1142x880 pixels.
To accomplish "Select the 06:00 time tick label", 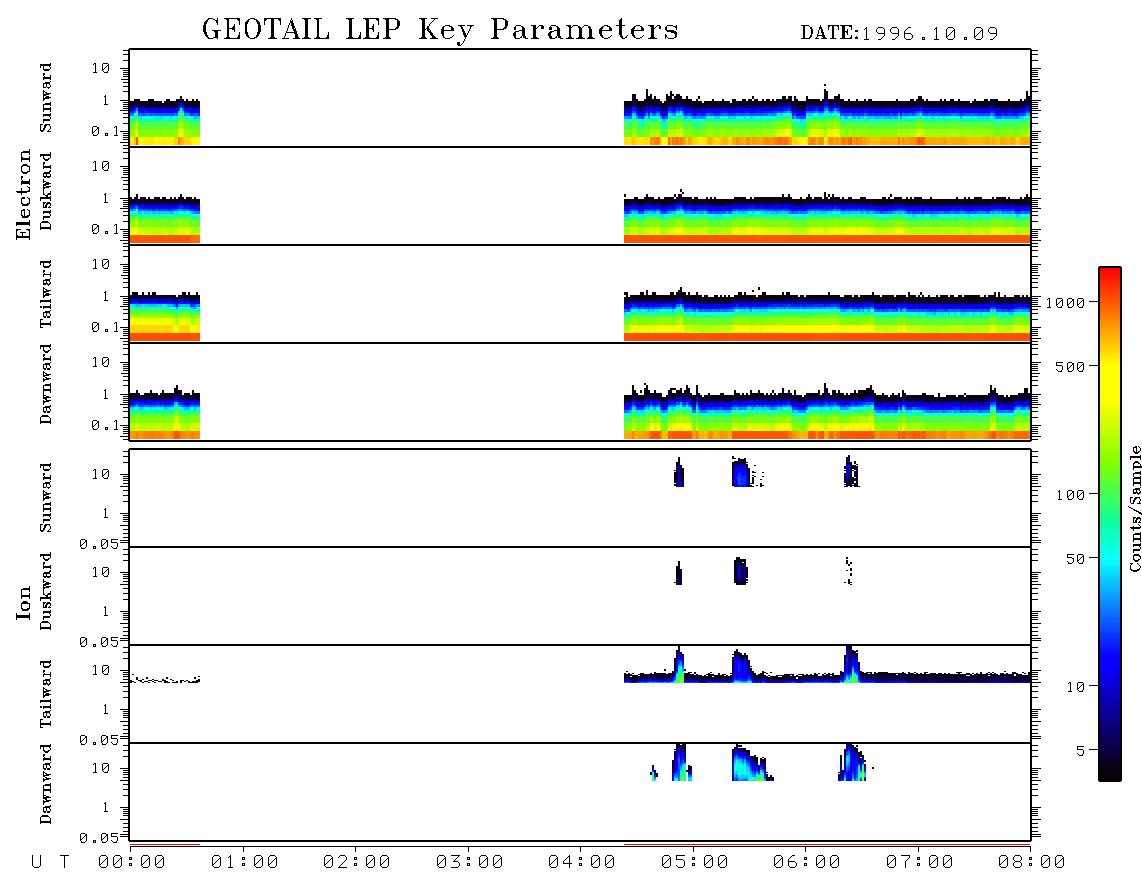I will tap(807, 863).
